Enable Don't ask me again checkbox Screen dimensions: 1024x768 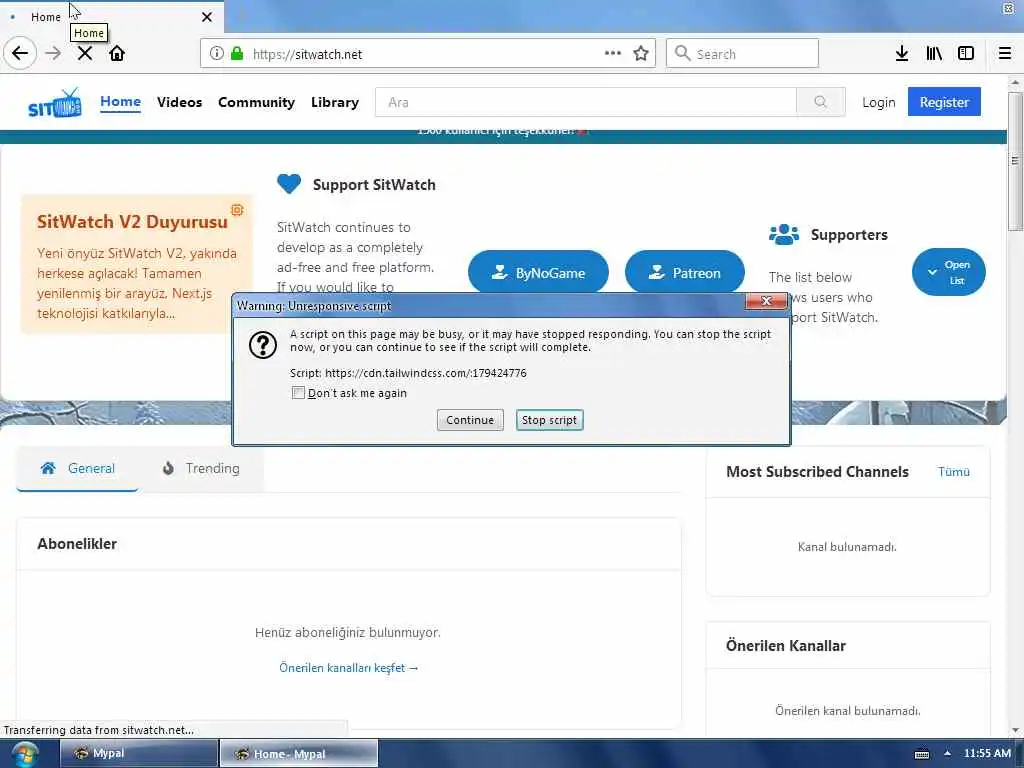298,392
